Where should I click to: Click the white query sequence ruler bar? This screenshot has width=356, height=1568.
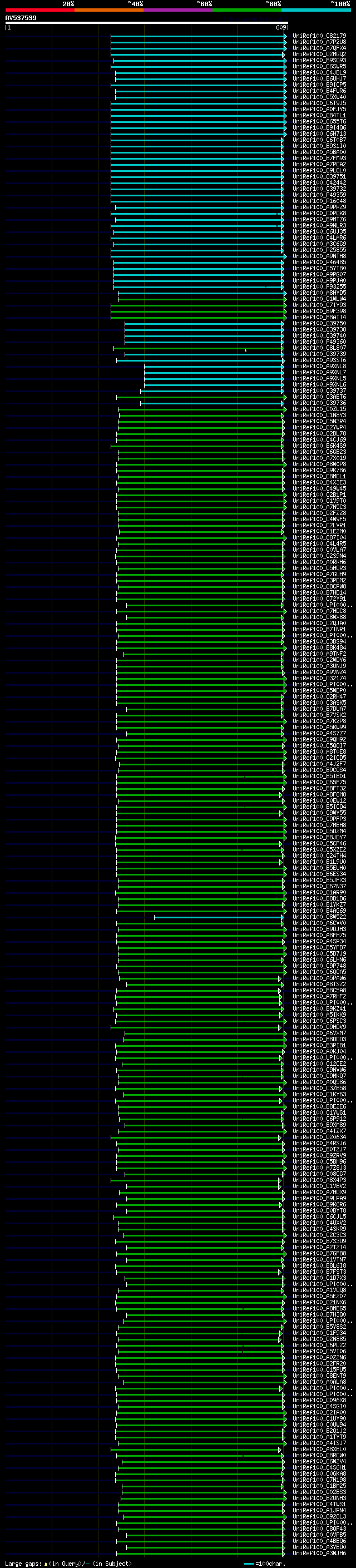(147, 23)
